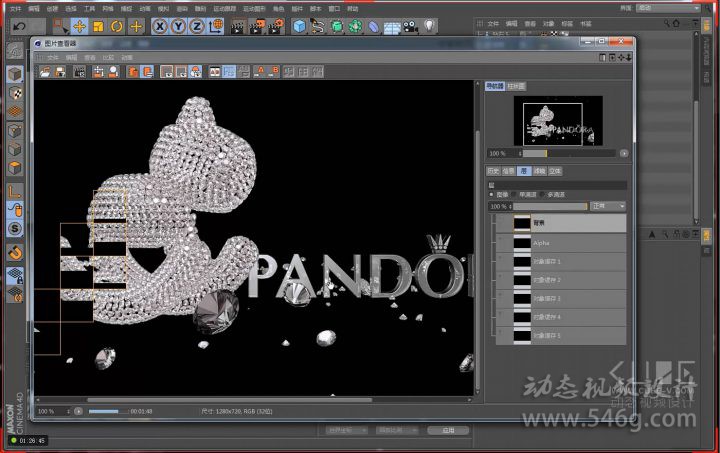Adjust the layer opacity slider
Screen dimensions: 720x453
550,207
